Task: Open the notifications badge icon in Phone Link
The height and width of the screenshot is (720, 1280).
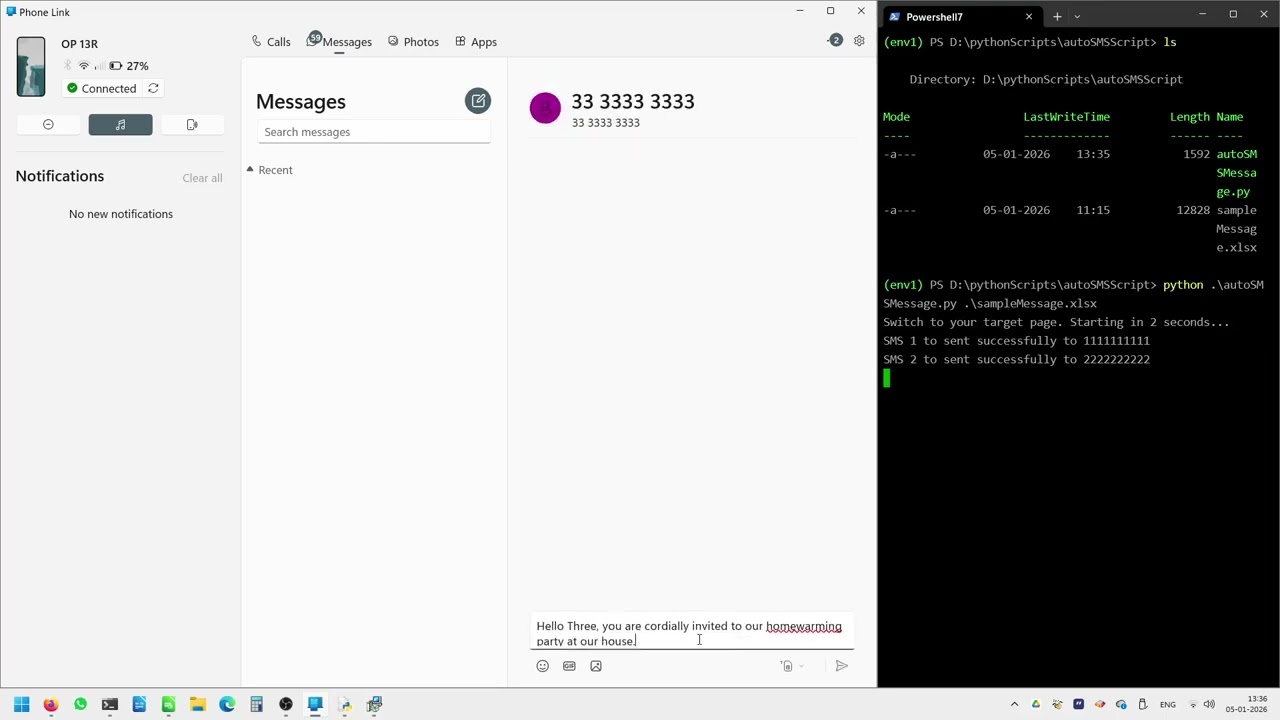Action: (835, 41)
